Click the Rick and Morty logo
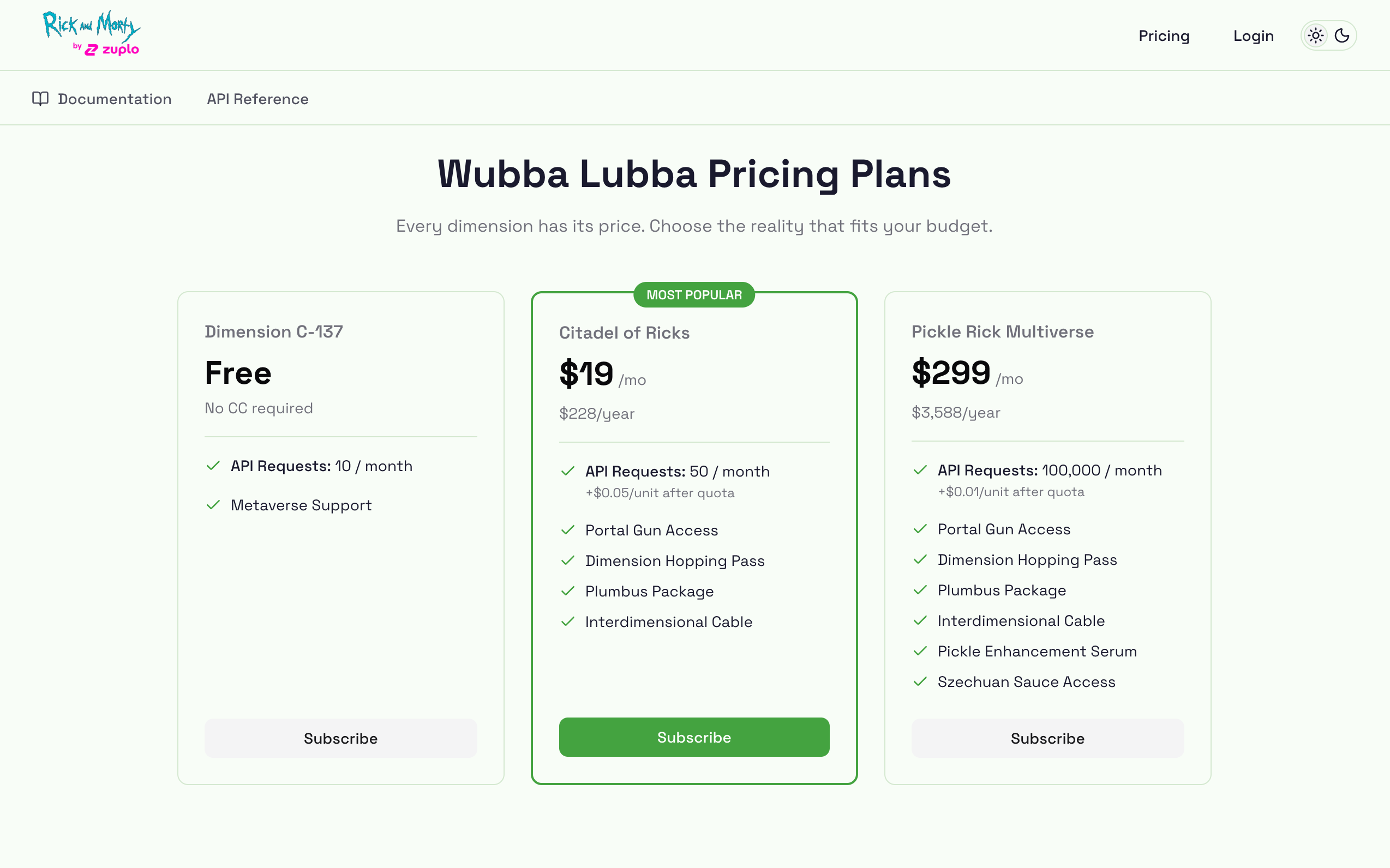This screenshot has width=1390, height=868. click(x=91, y=25)
